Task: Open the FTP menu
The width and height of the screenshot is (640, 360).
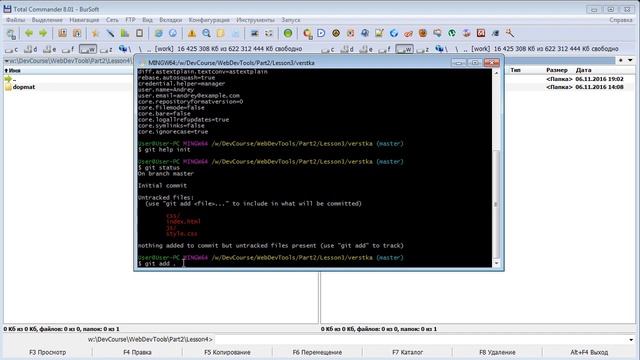Action: click(130, 20)
